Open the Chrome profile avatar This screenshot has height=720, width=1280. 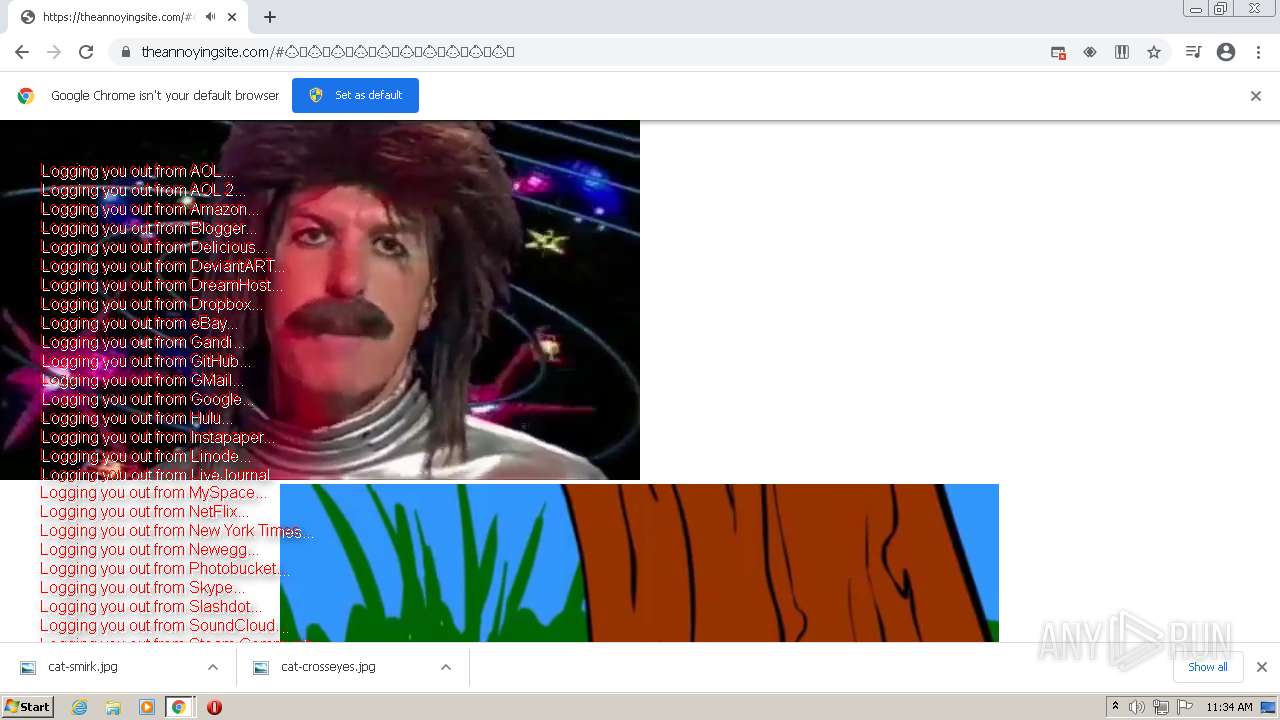click(1226, 52)
